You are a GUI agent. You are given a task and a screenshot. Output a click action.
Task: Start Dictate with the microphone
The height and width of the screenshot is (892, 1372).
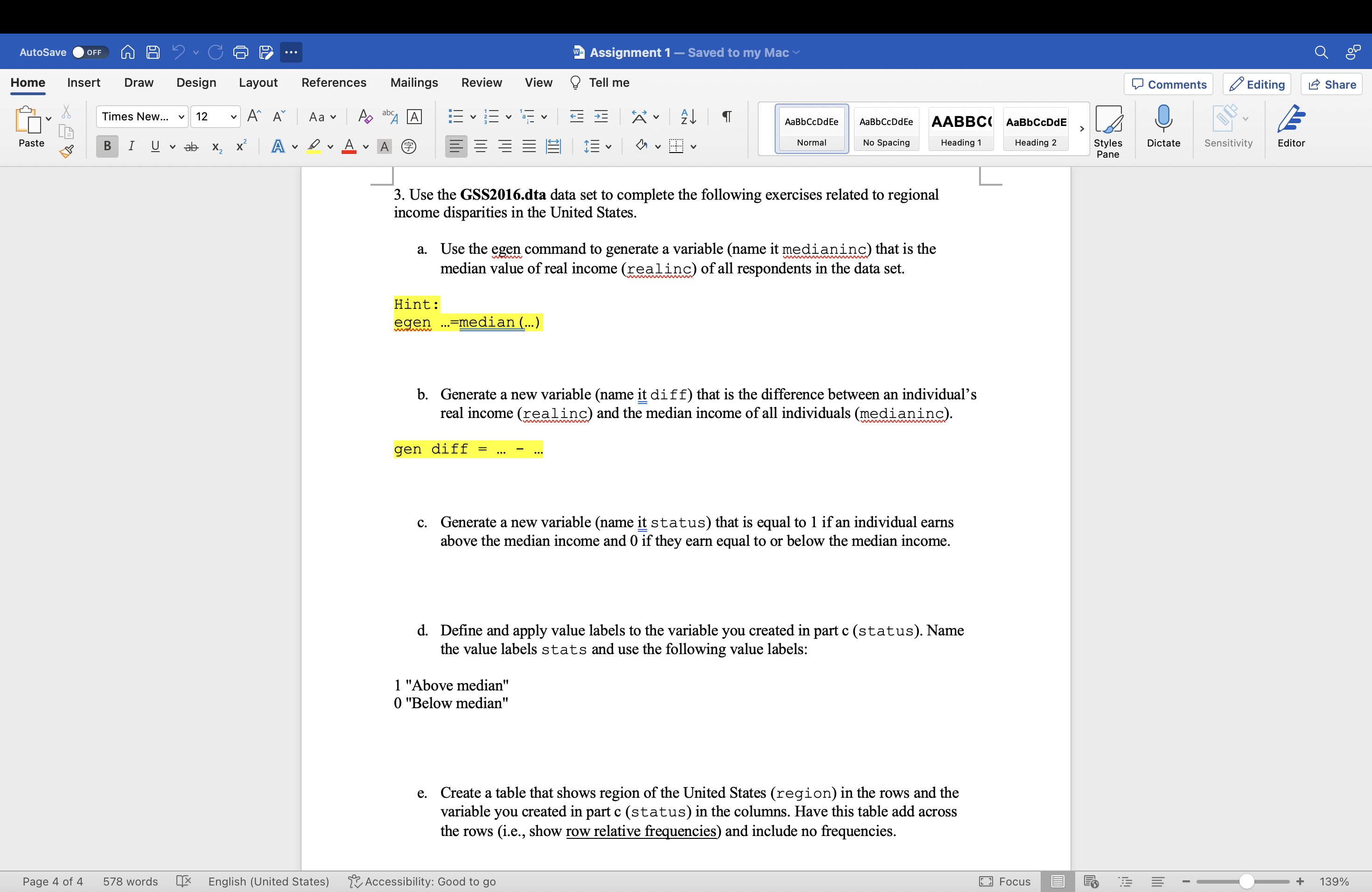point(1163,127)
